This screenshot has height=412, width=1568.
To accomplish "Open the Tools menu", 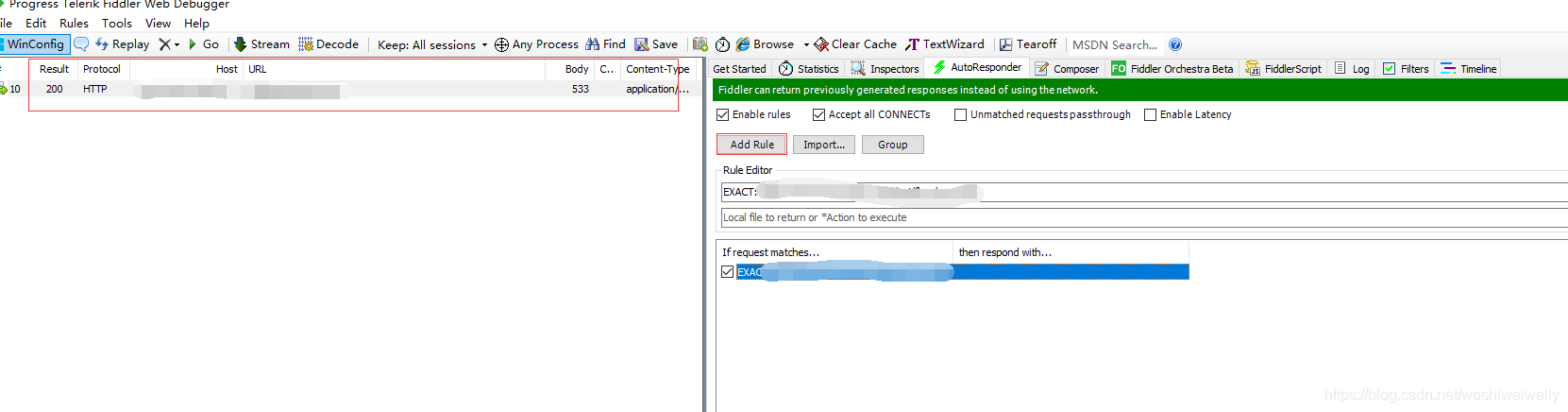I will pos(117,23).
